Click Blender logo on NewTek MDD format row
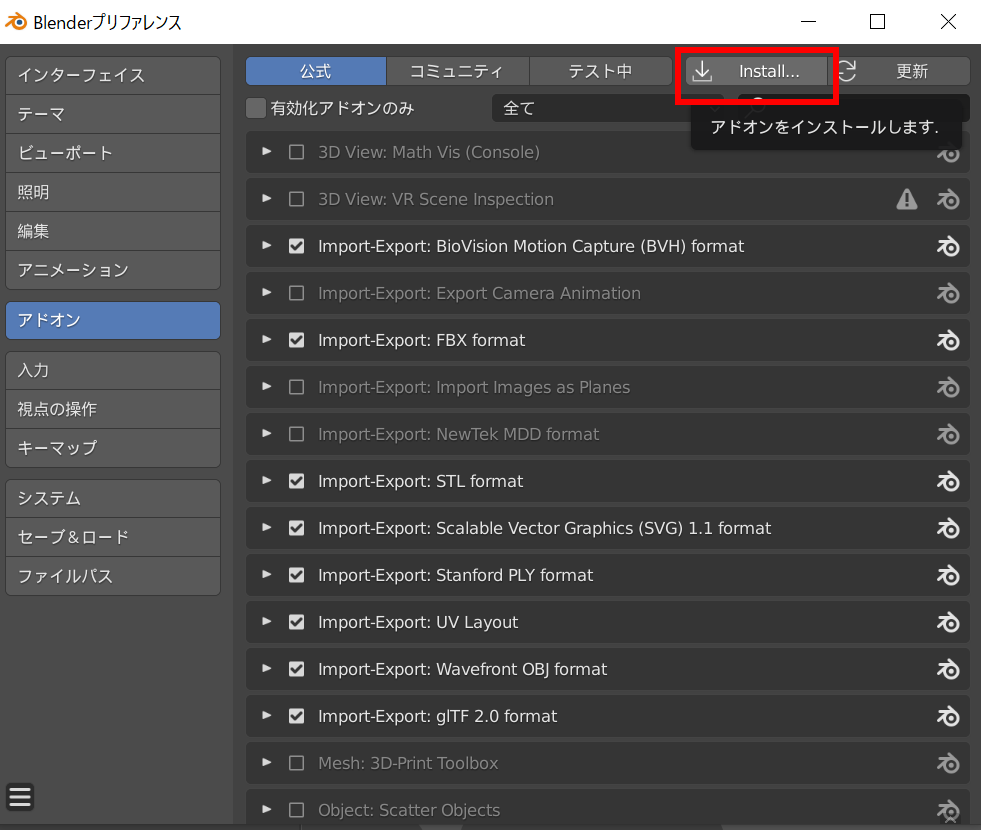Screen dimensions: 981x830 pyautogui.click(x=948, y=434)
